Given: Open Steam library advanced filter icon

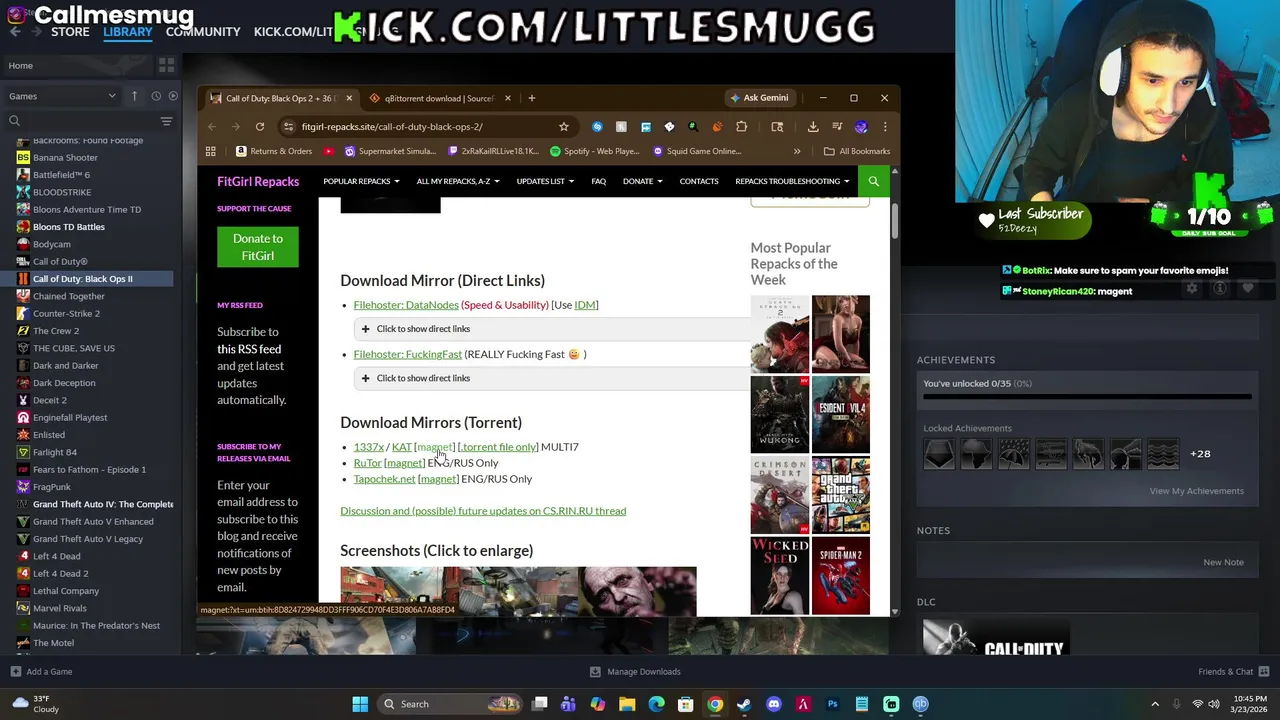Looking at the screenshot, I should coord(167,121).
